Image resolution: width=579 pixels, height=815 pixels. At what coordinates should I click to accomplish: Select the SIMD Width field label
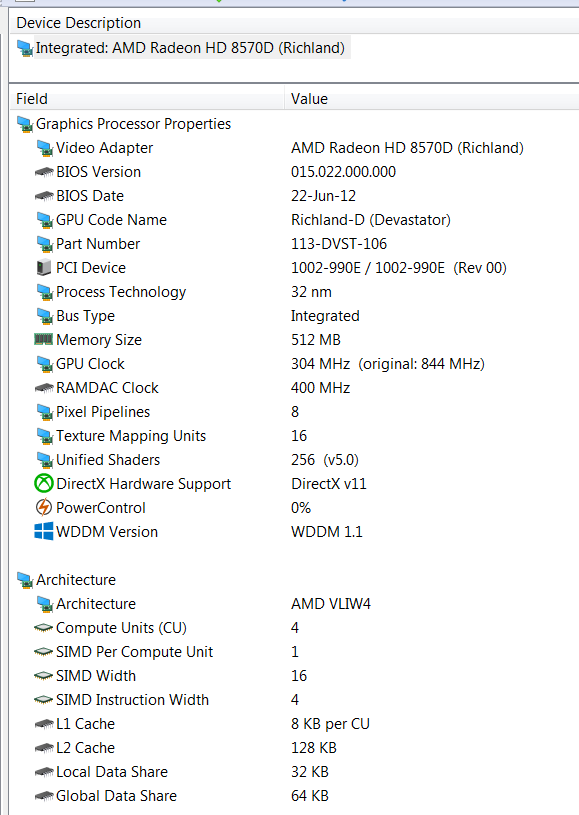[x=96, y=676]
